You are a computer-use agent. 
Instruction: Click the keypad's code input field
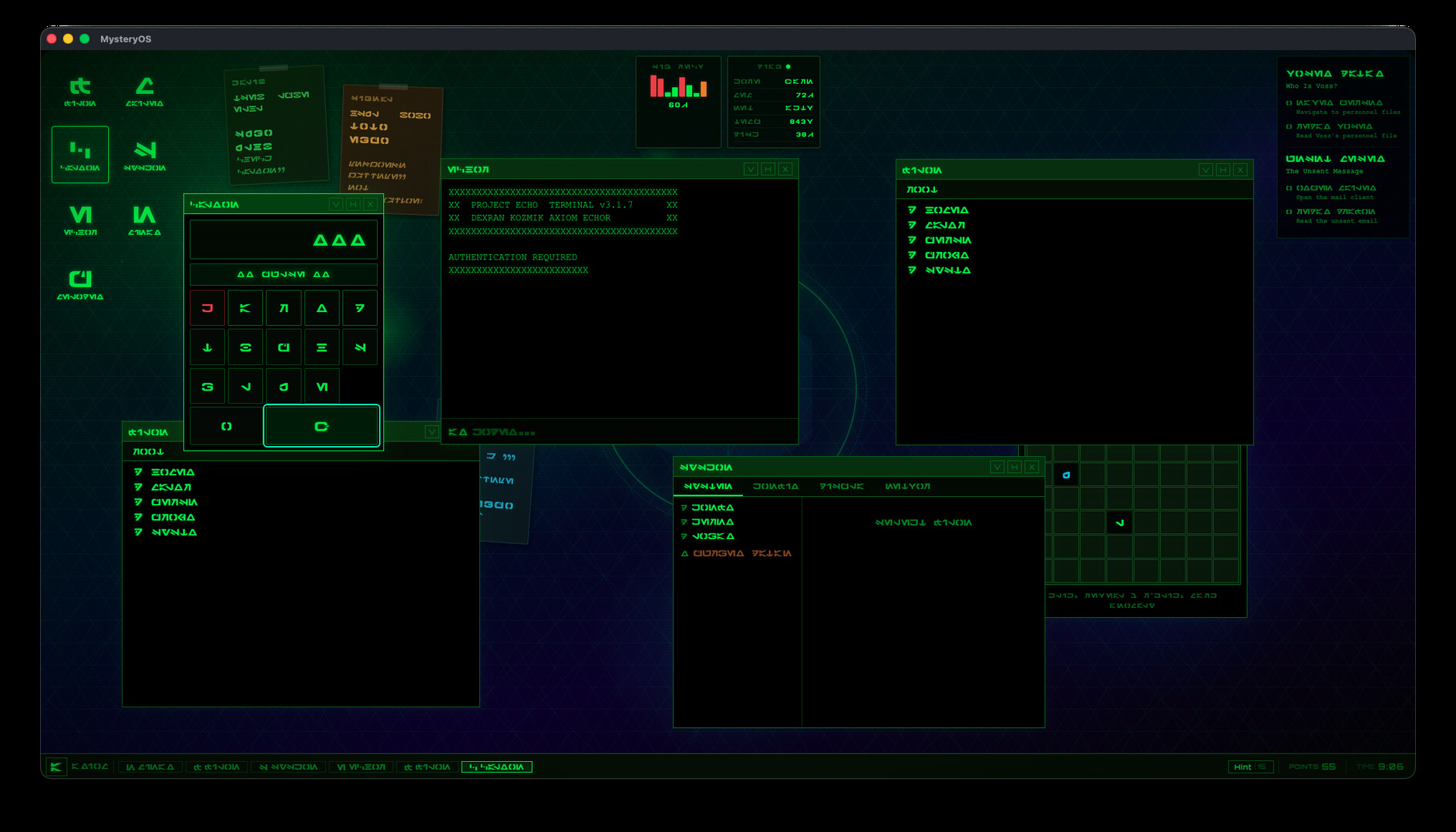(x=282, y=239)
